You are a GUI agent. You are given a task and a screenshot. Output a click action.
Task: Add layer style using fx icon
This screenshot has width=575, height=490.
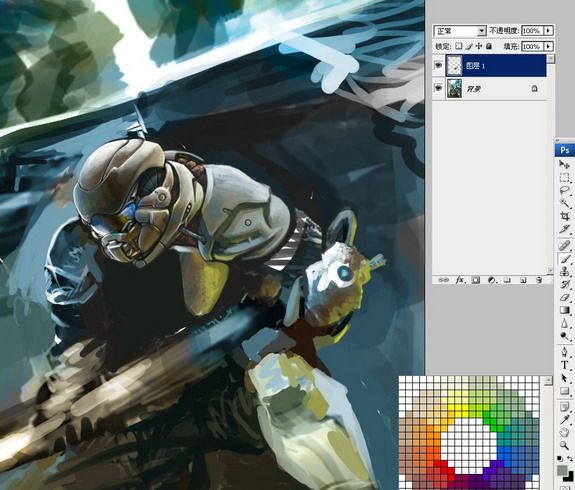point(460,280)
